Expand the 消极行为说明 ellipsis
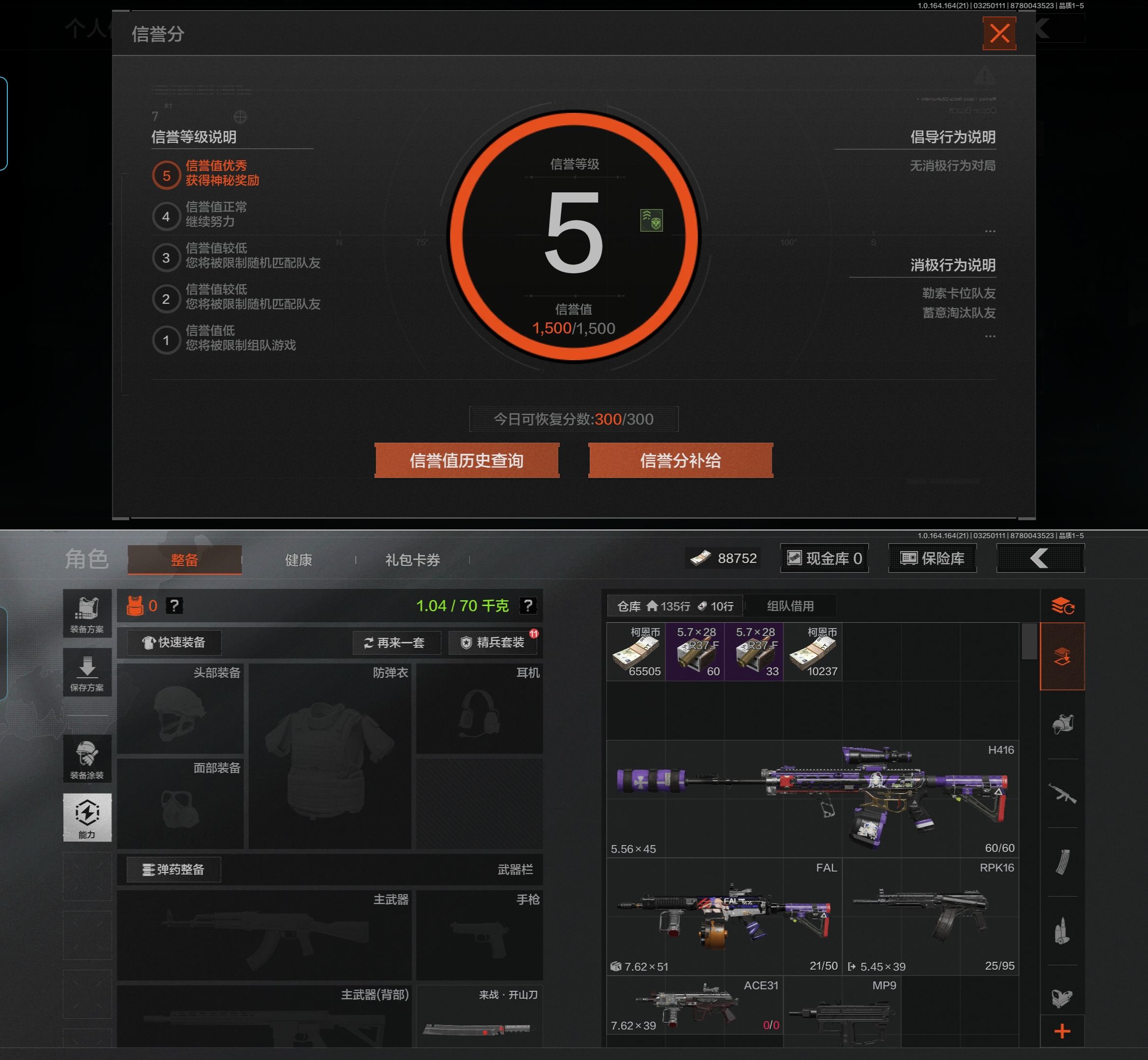Image resolution: width=1148 pixels, height=1060 pixels. click(x=990, y=336)
